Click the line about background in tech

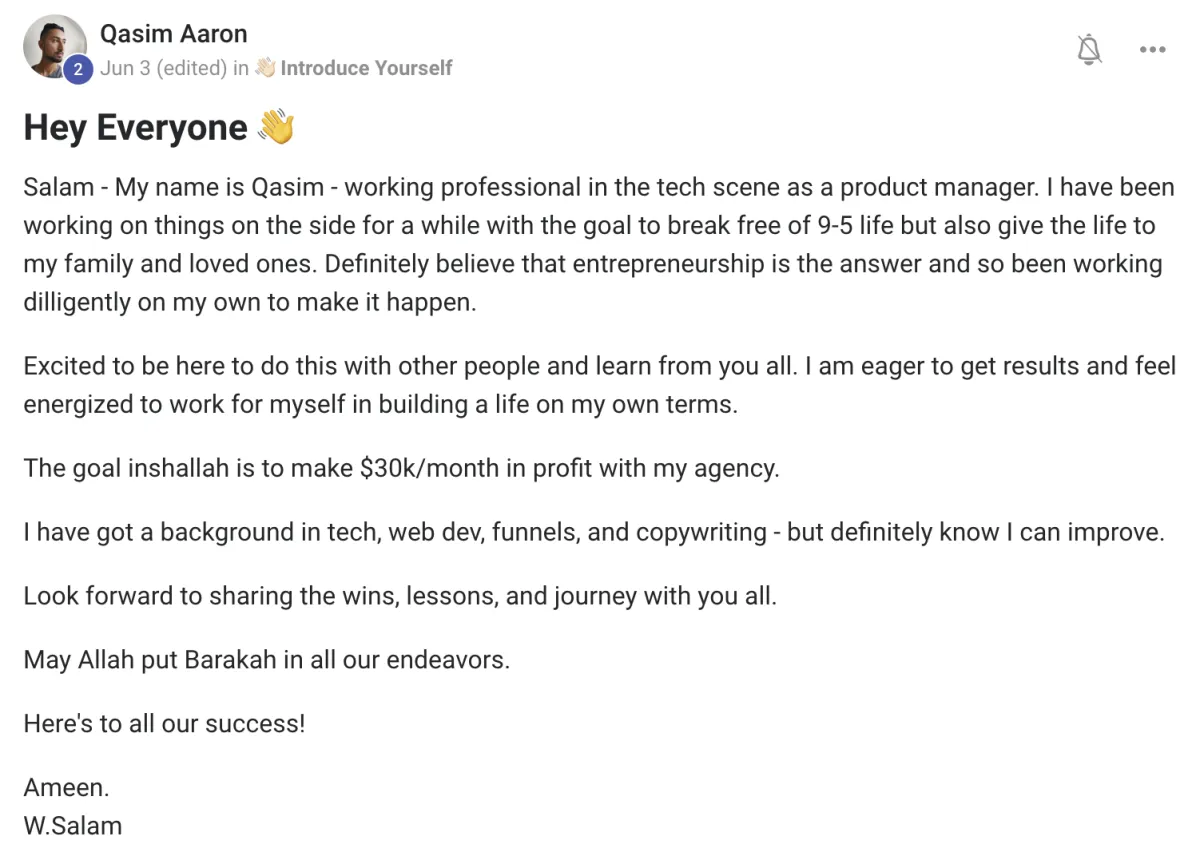pos(594,532)
